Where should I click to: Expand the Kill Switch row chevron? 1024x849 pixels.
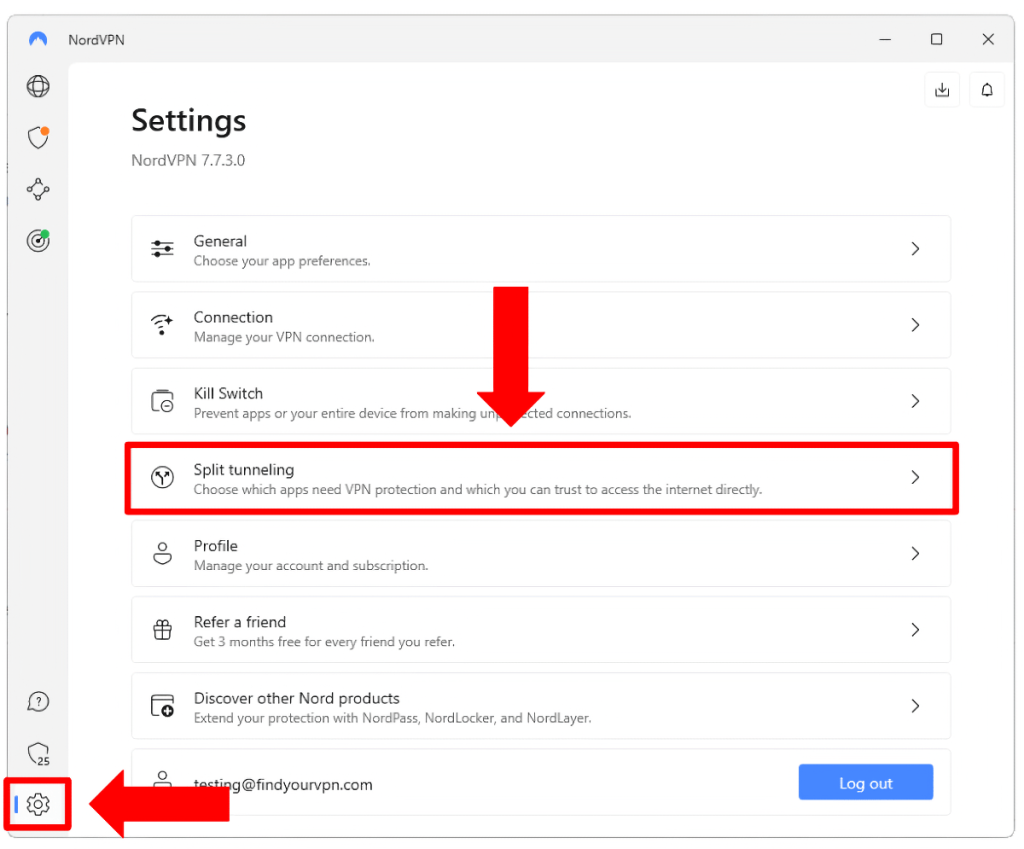(916, 401)
